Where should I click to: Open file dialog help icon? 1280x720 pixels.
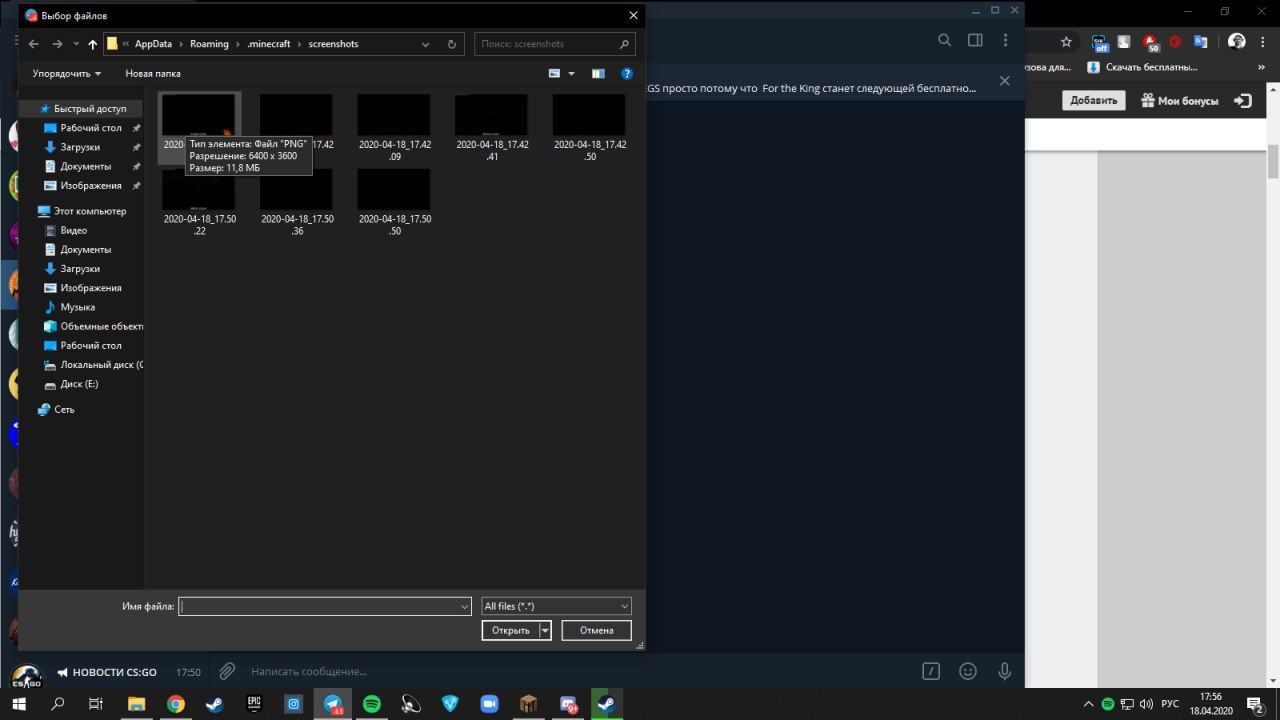627,73
